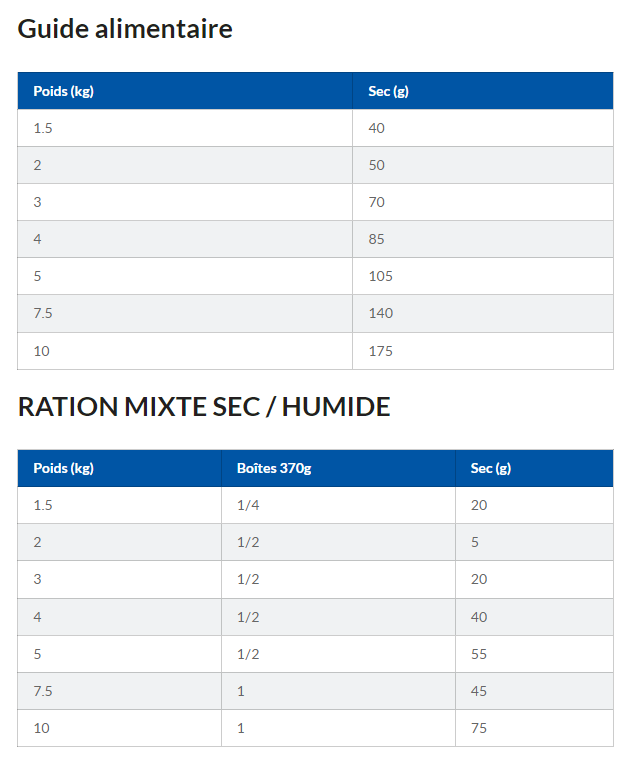Image resolution: width=628 pixels, height=757 pixels.
Task: Click the 'RATION MIXTE SEC / HUMIDE' heading
Action: point(204,407)
